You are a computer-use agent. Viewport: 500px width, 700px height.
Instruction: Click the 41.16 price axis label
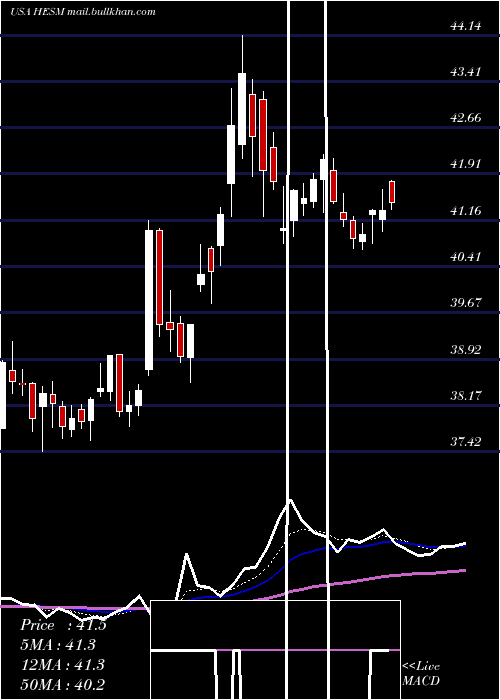point(466,211)
